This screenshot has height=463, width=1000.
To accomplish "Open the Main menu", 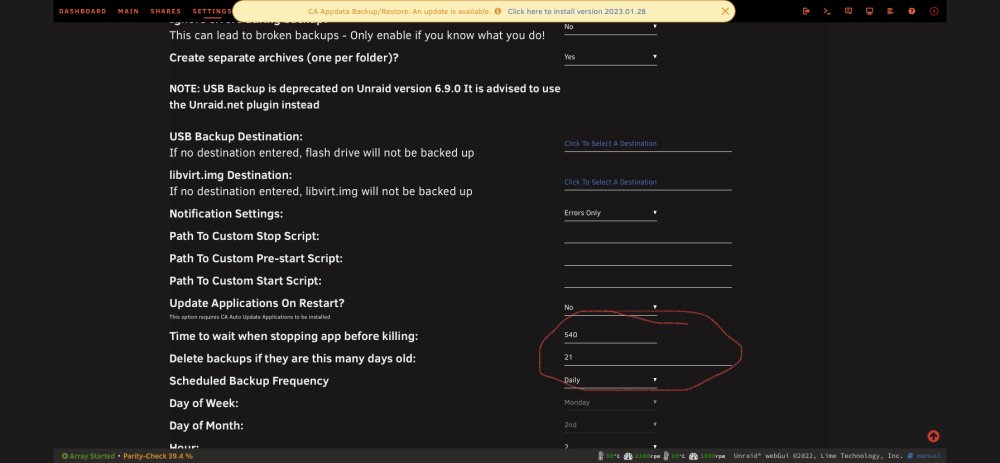I will tap(128, 11).
